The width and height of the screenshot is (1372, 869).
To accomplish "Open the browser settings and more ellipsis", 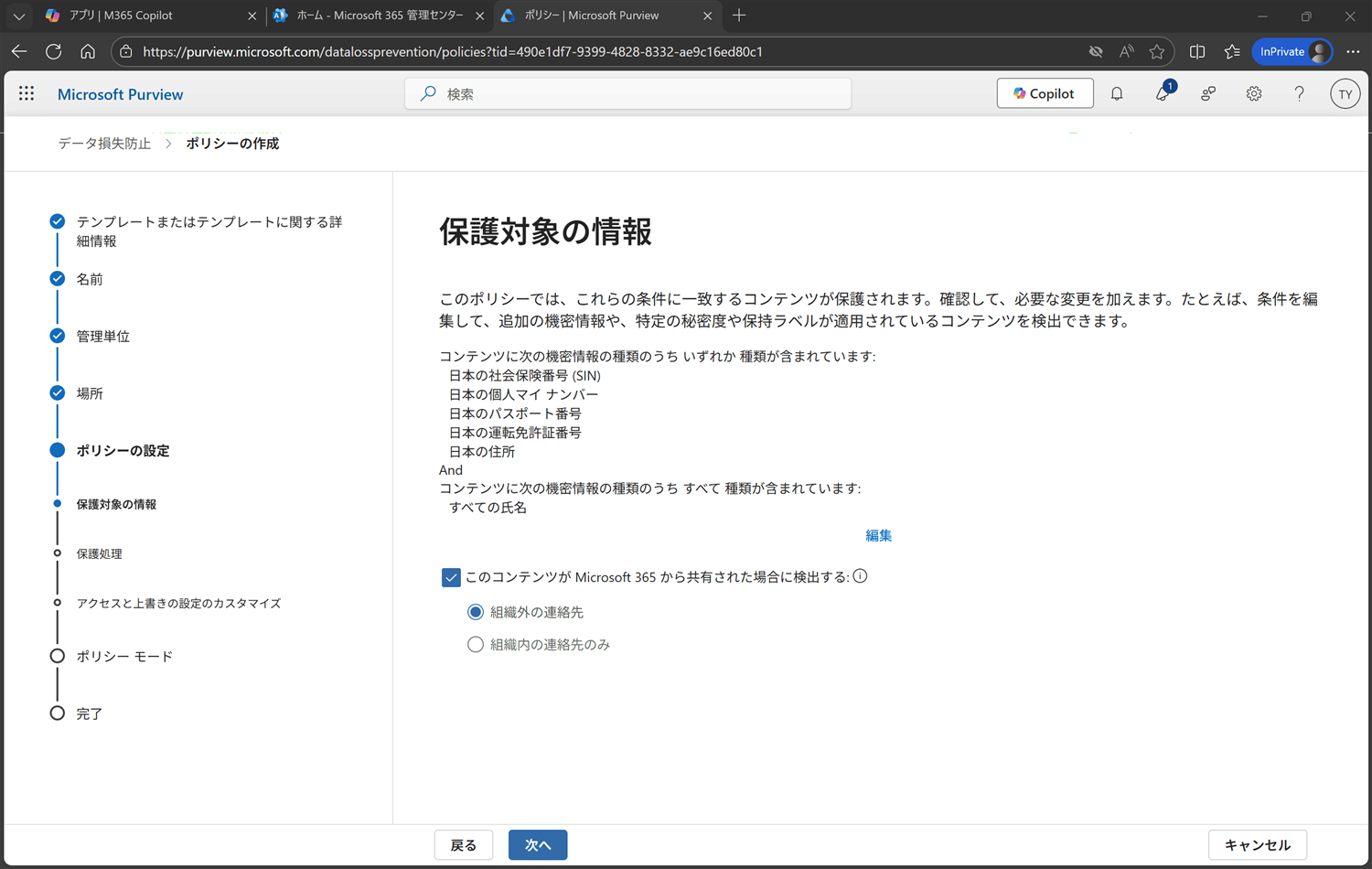I will (1353, 51).
